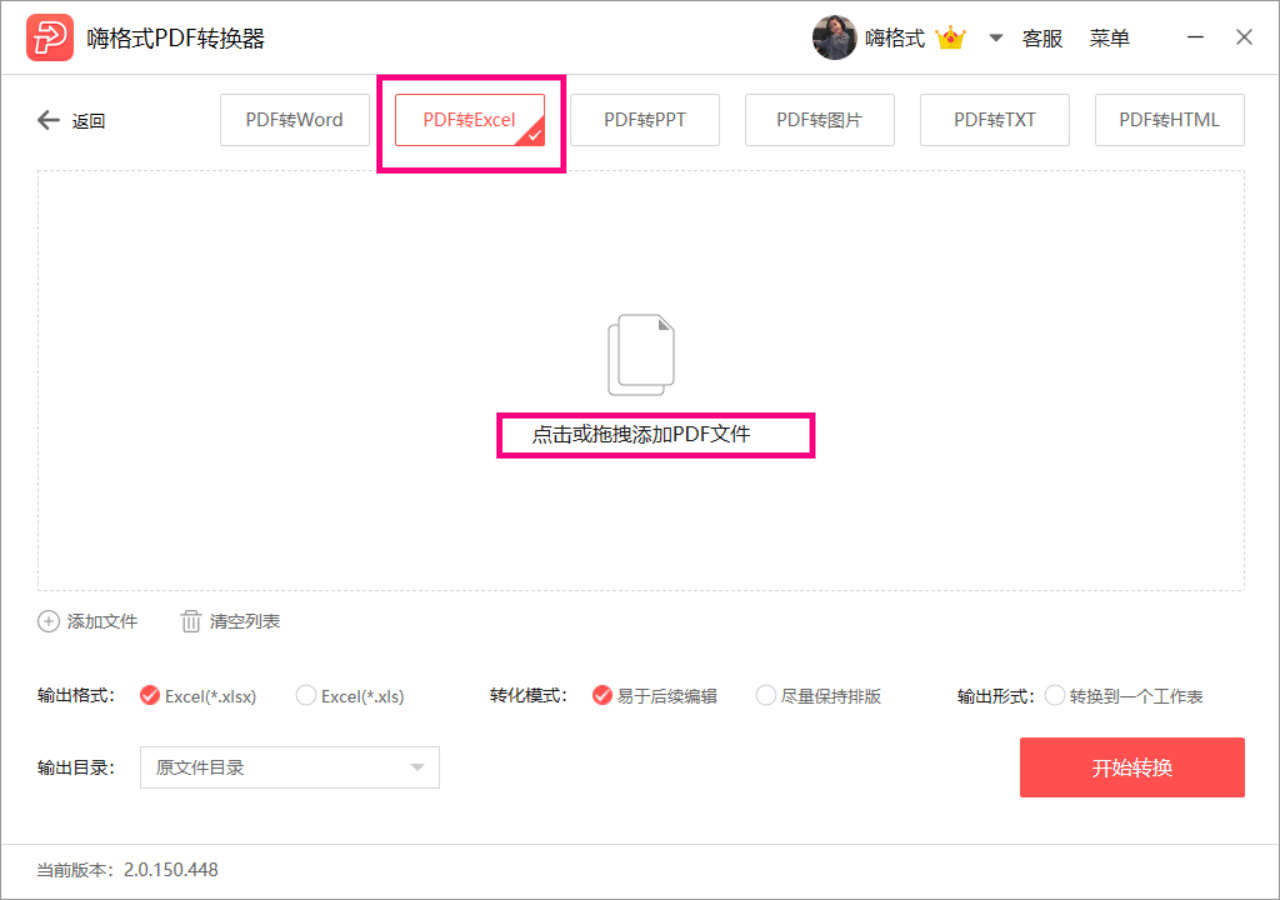Image resolution: width=1280 pixels, height=900 pixels.
Task: Click the 嗨格式PDF转换器 app logo icon
Action: [x=50, y=38]
